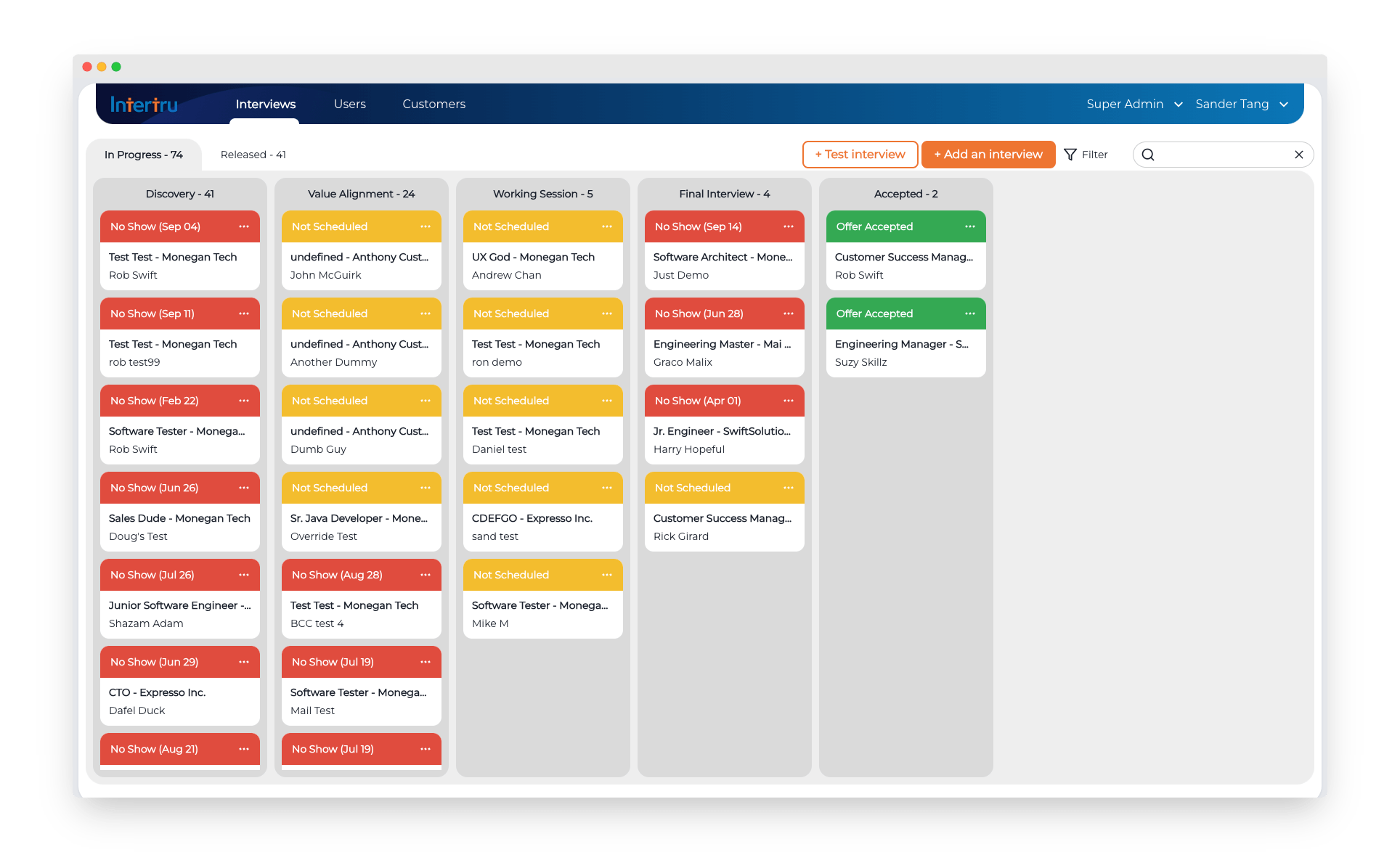This screenshot has height=852, width=1400.
Task: Open options menu on No Show (Sep 04) card
Action: point(244,226)
